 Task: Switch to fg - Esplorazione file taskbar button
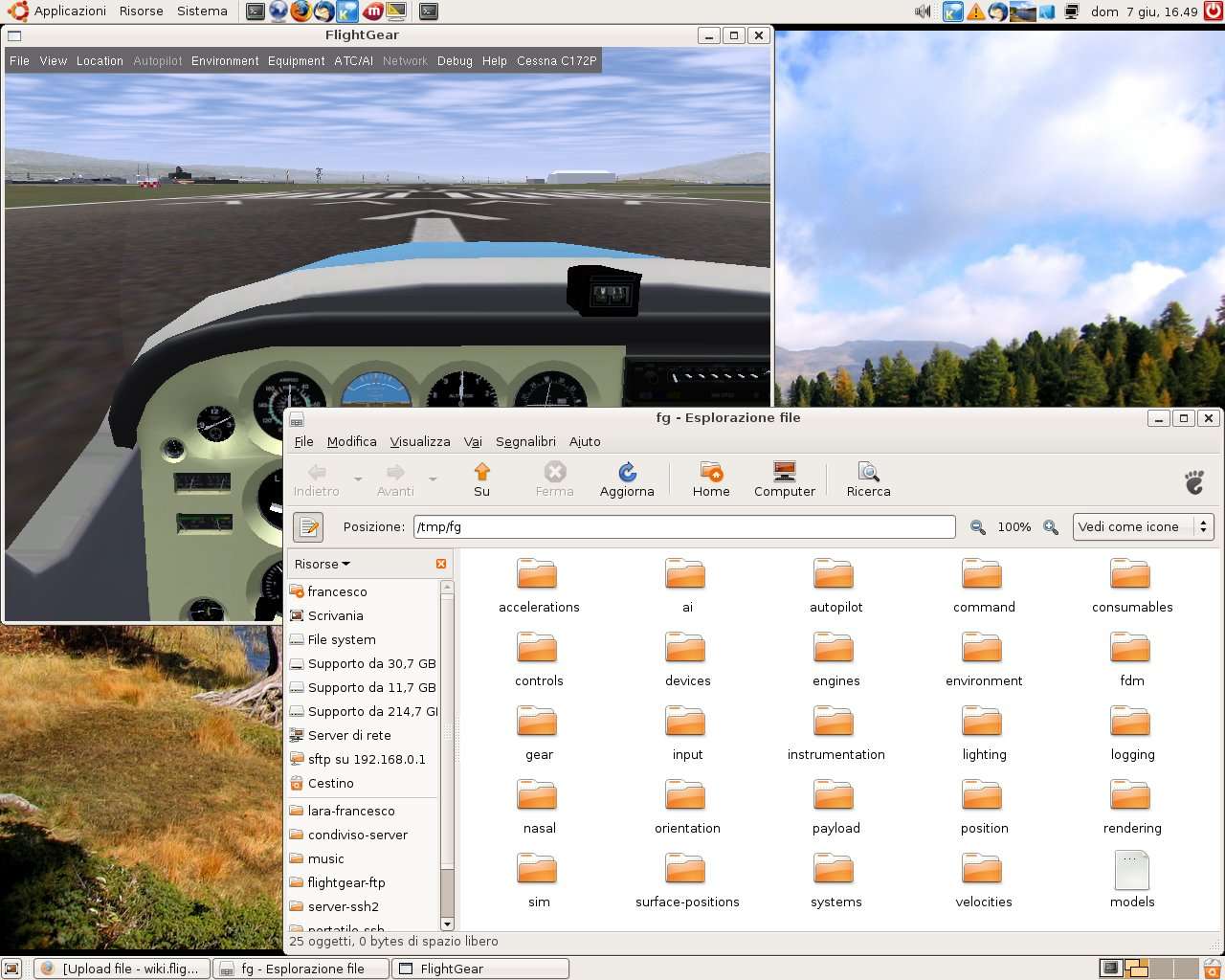301,969
